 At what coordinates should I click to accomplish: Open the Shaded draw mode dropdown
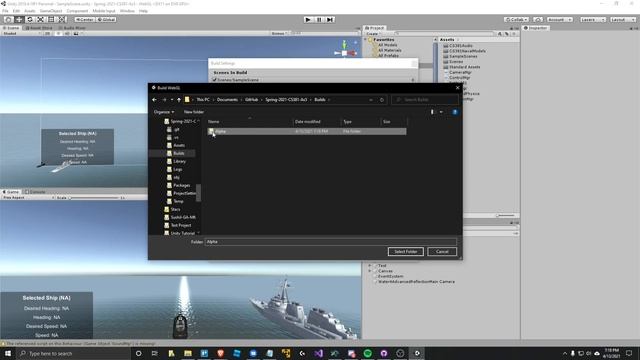(x=21, y=33)
